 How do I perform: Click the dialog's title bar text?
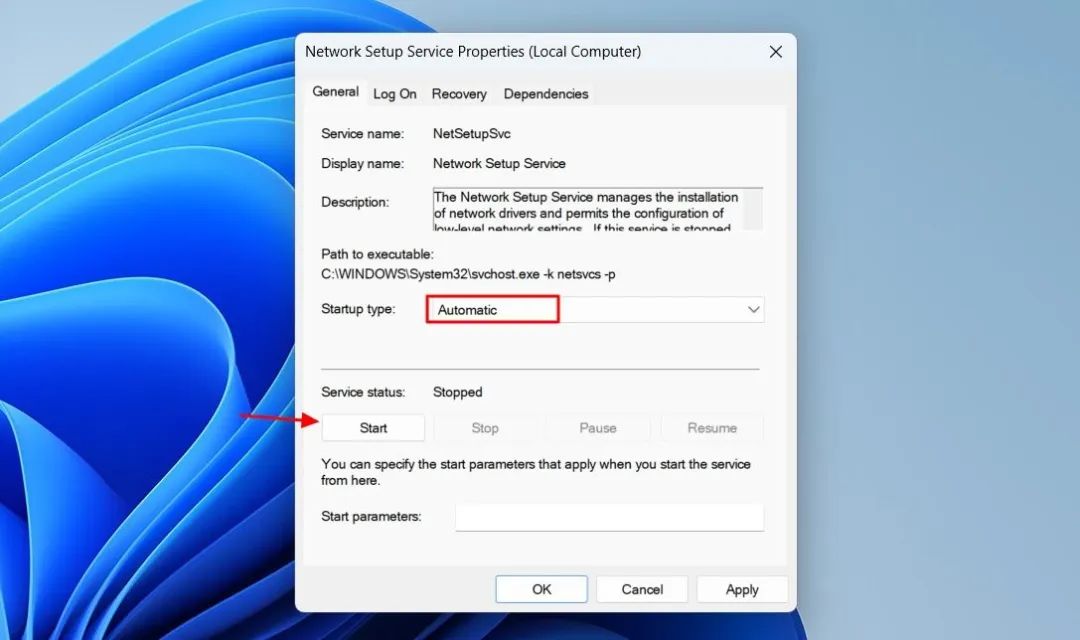pos(473,52)
